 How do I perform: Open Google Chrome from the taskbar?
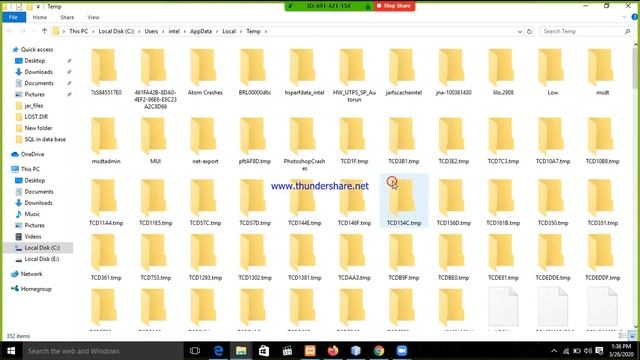tap(379, 351)
